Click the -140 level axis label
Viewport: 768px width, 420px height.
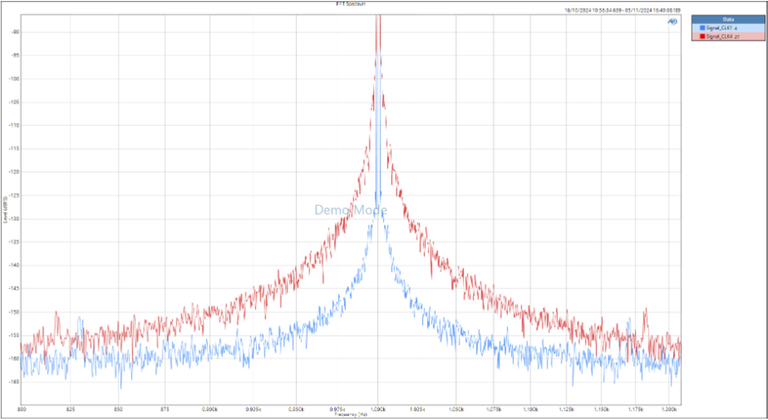tap(14, 265)
